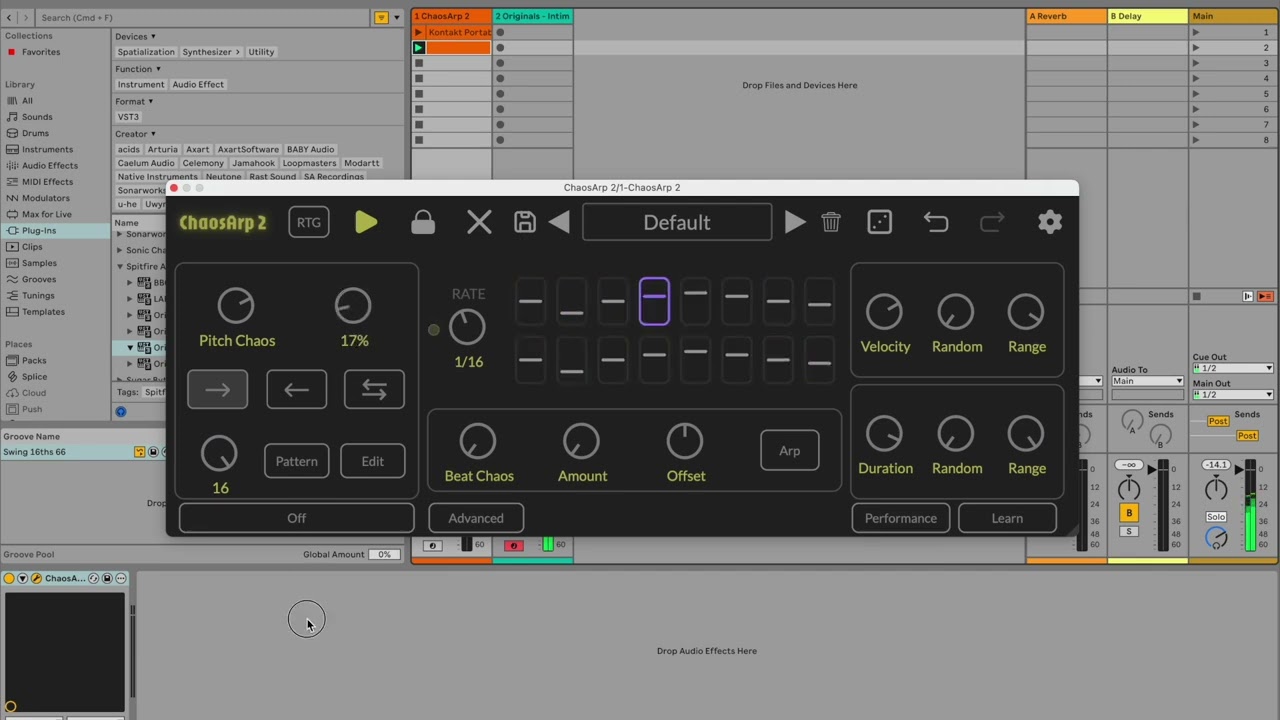Solo the B Delay track with S button
Screen dimensions: 1280x720
(x=1129, y=532)
